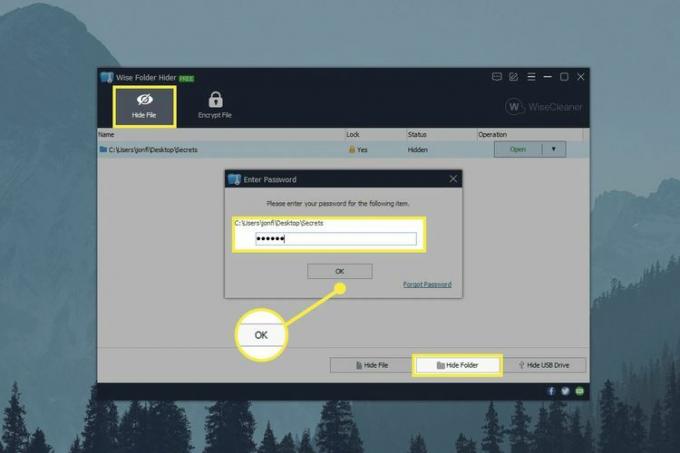Click inside the password input field
The width and height of the screenshot is (680, 453).
(336, 238)
